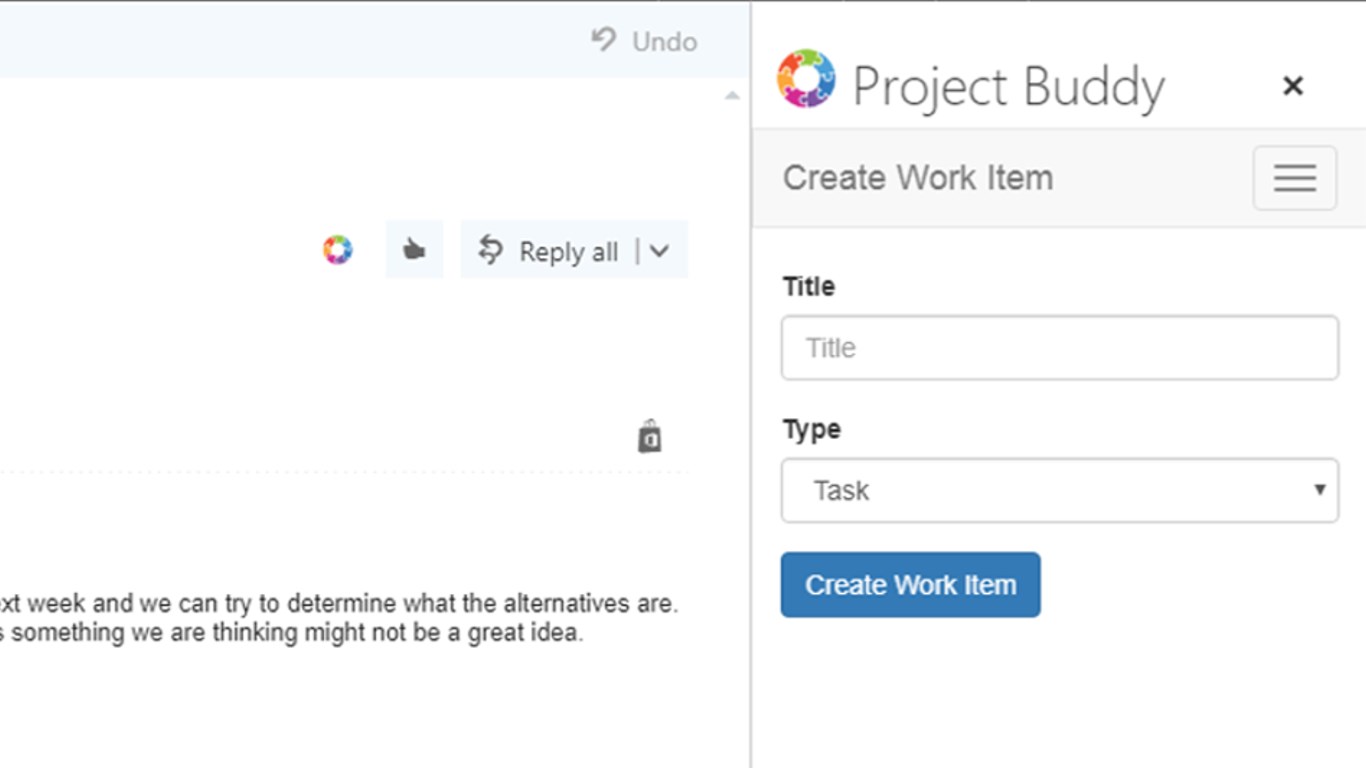Click the Type field label
Screen dimensions: 1366x768
pos(811,429)
